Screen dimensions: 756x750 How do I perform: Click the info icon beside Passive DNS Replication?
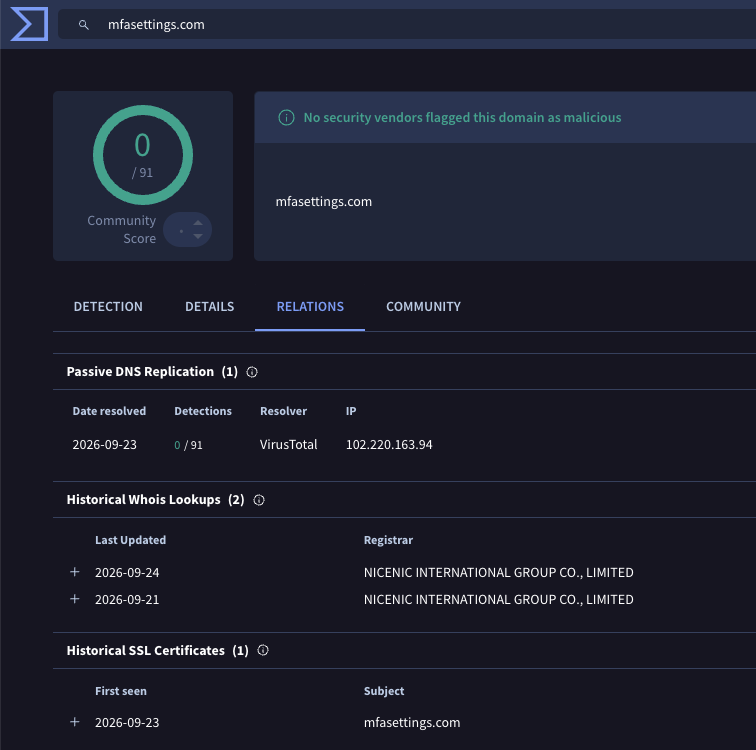[252, 372]
